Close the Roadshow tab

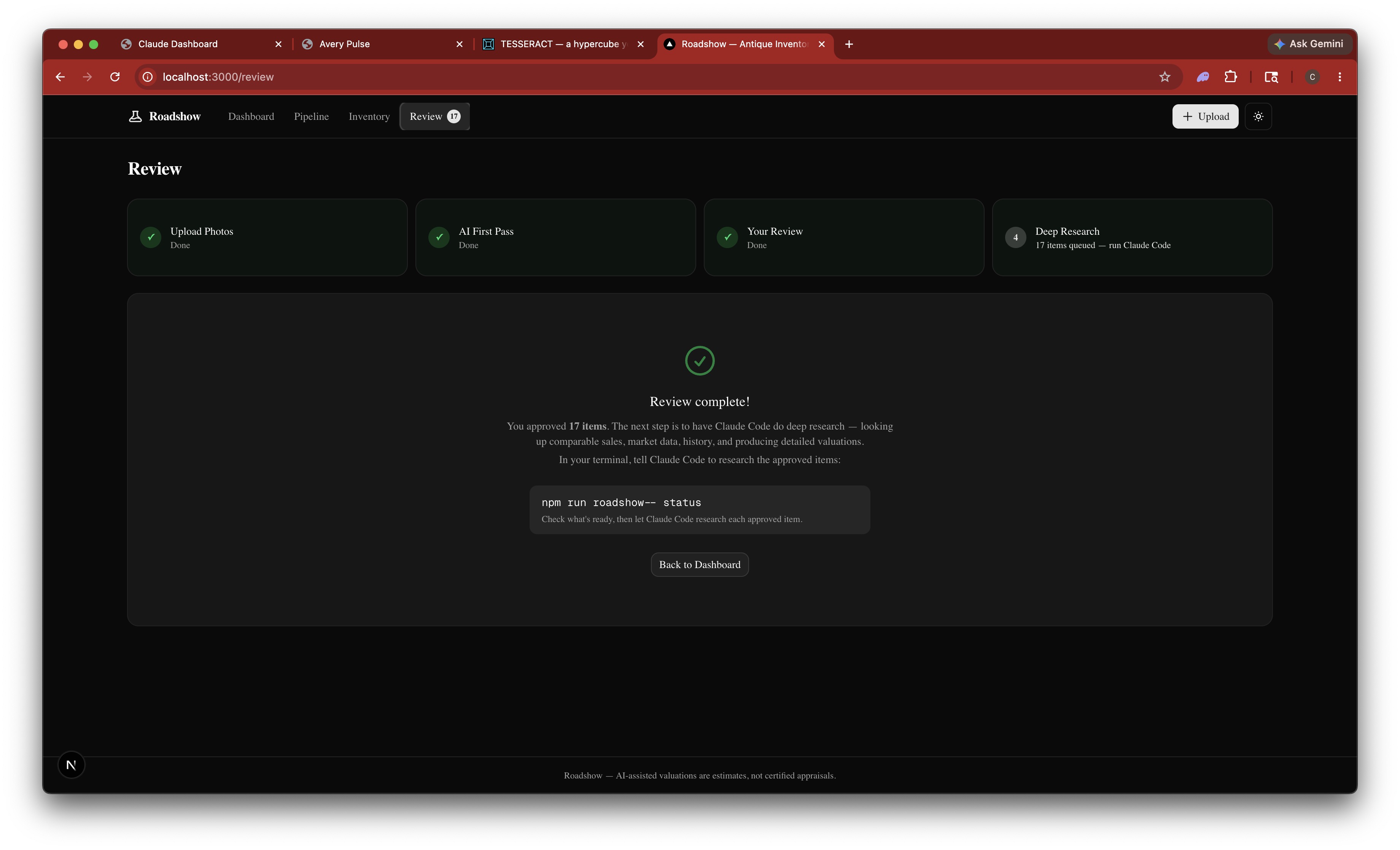tap(822, 44)
